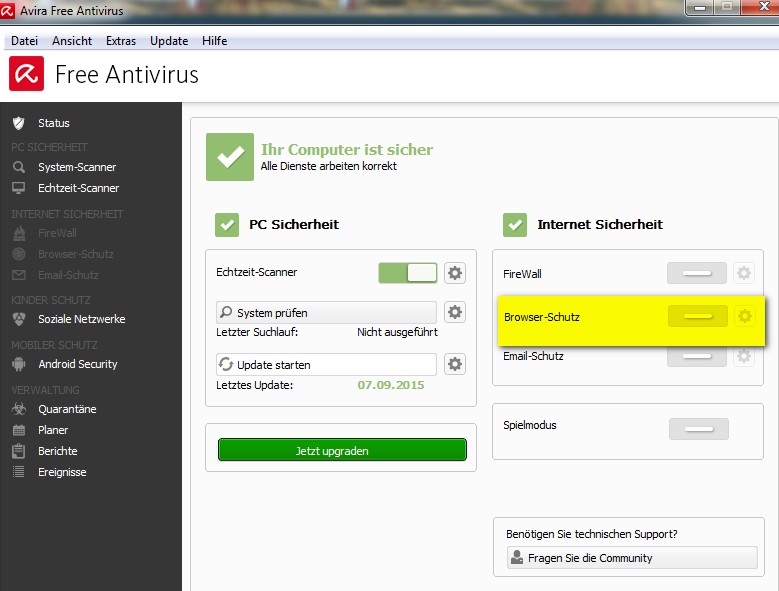The height and width of the screenshot is (591, 779).
Task: Click Fragen Sie die Community button
Action: click(632, 558)
